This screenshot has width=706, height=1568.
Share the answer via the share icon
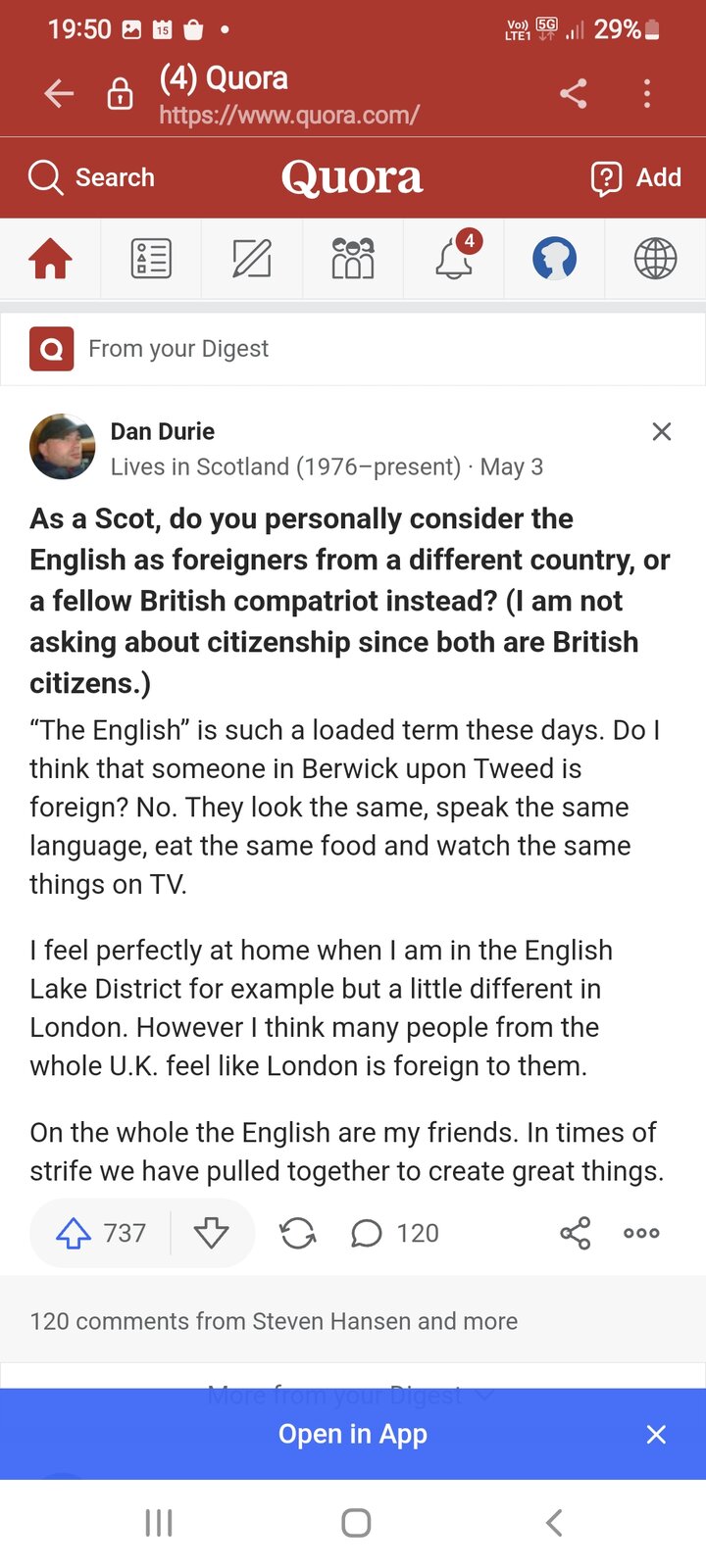pyautogui.click(x=576, y=1233)
